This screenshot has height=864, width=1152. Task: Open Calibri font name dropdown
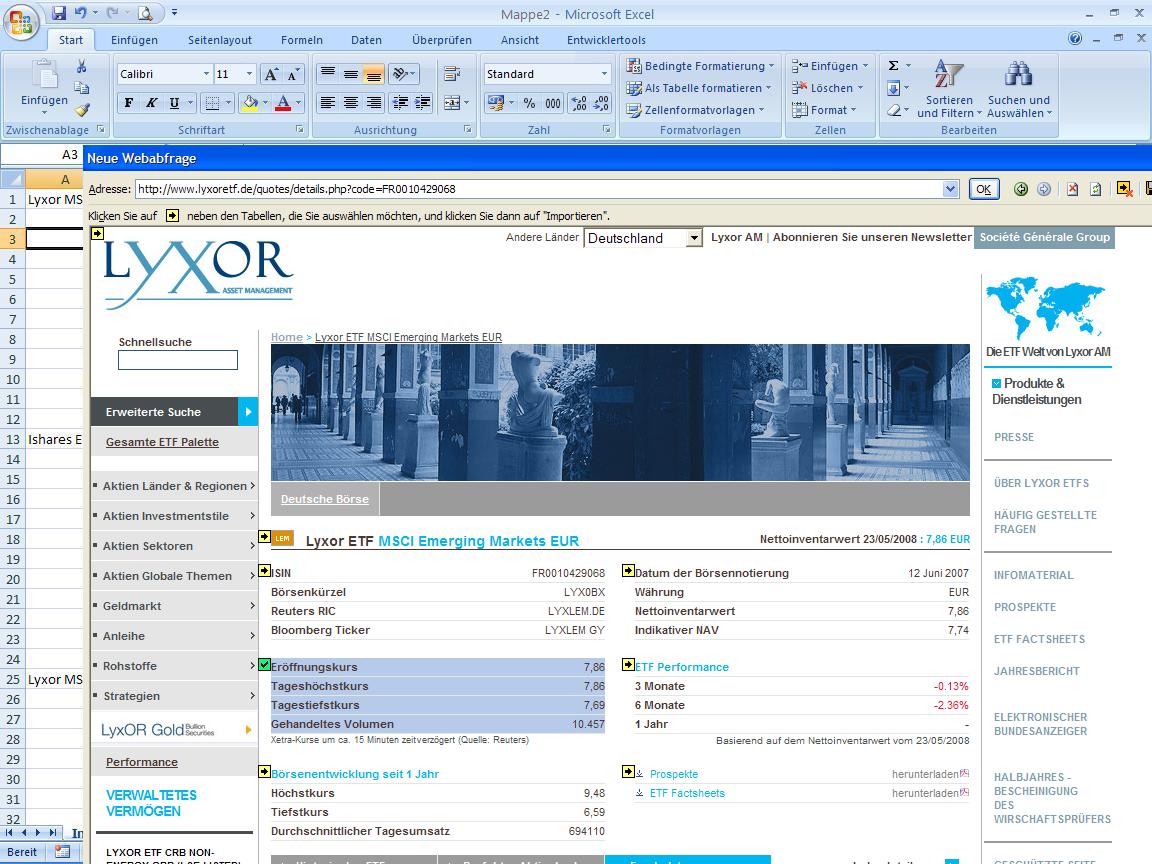pyautogui.click(x=206, y=74)
